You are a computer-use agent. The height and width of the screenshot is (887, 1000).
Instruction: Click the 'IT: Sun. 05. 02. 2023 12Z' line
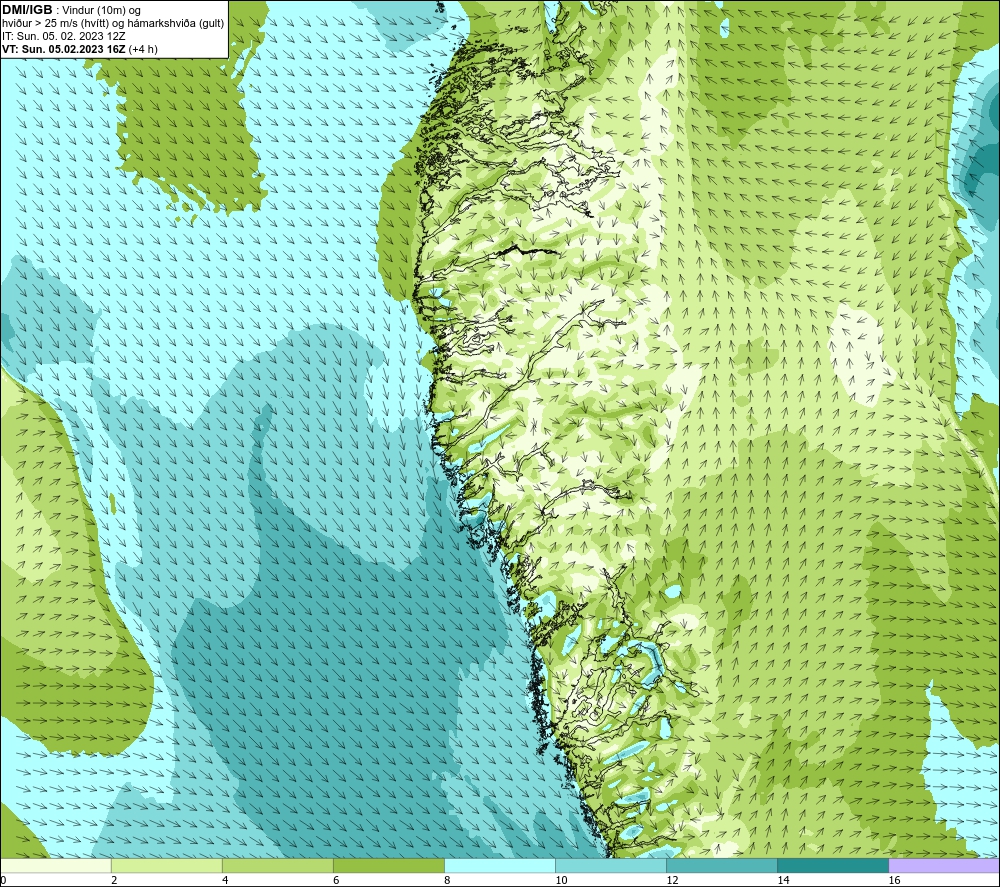[64, 36]
